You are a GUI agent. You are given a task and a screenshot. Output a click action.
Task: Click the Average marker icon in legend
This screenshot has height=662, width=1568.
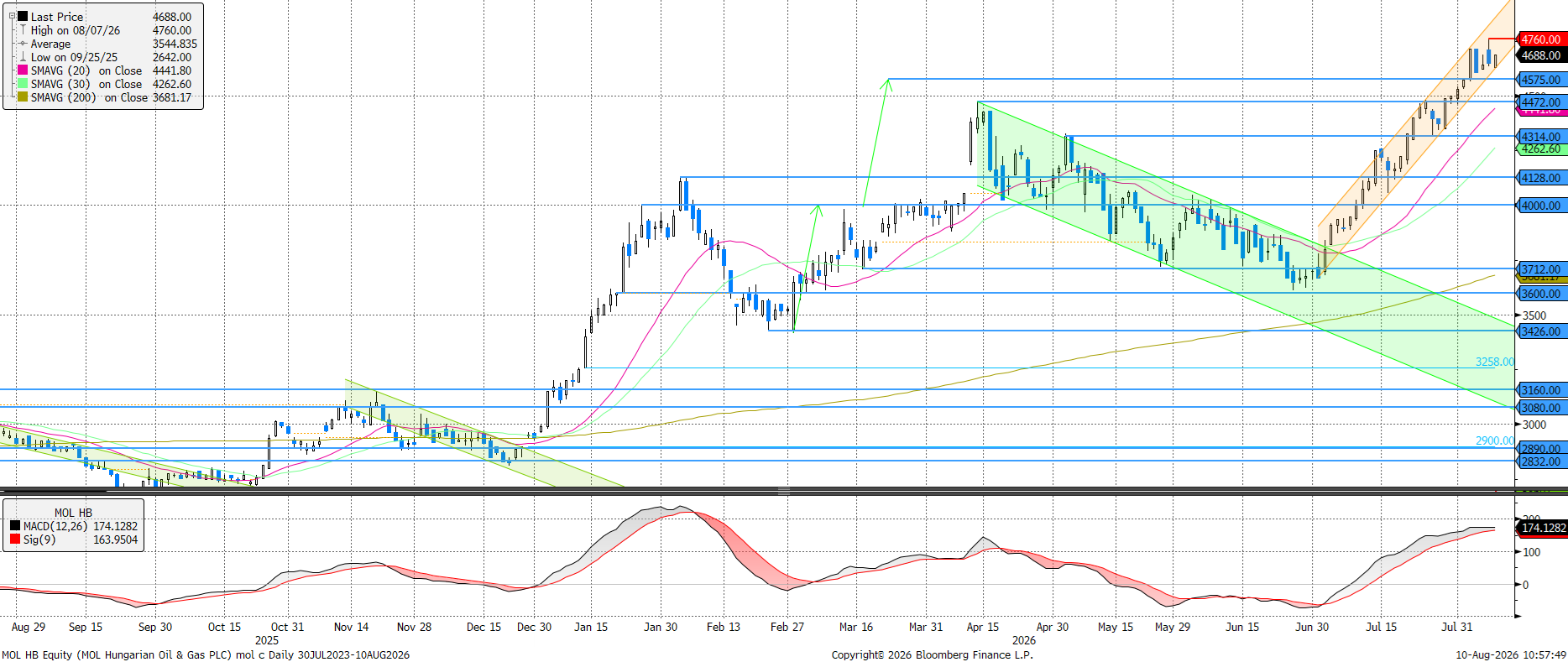23,44
